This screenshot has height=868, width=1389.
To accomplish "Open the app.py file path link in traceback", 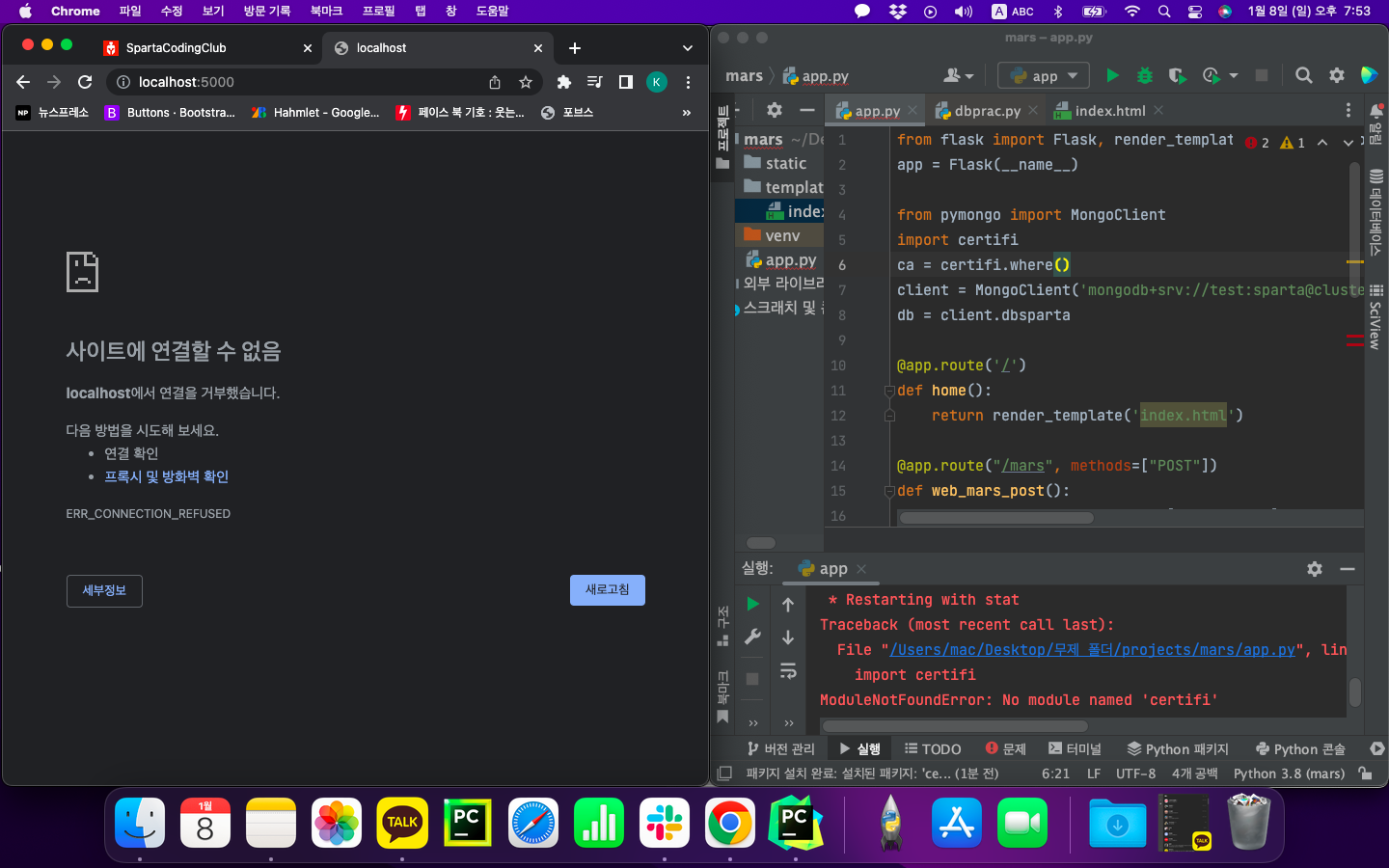I will pyautogui.click(x=1092, y=650).
